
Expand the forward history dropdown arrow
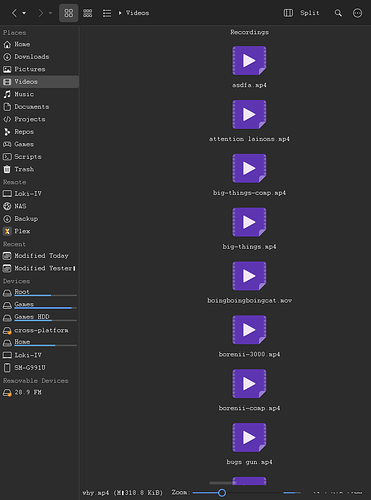pos(50,13)
